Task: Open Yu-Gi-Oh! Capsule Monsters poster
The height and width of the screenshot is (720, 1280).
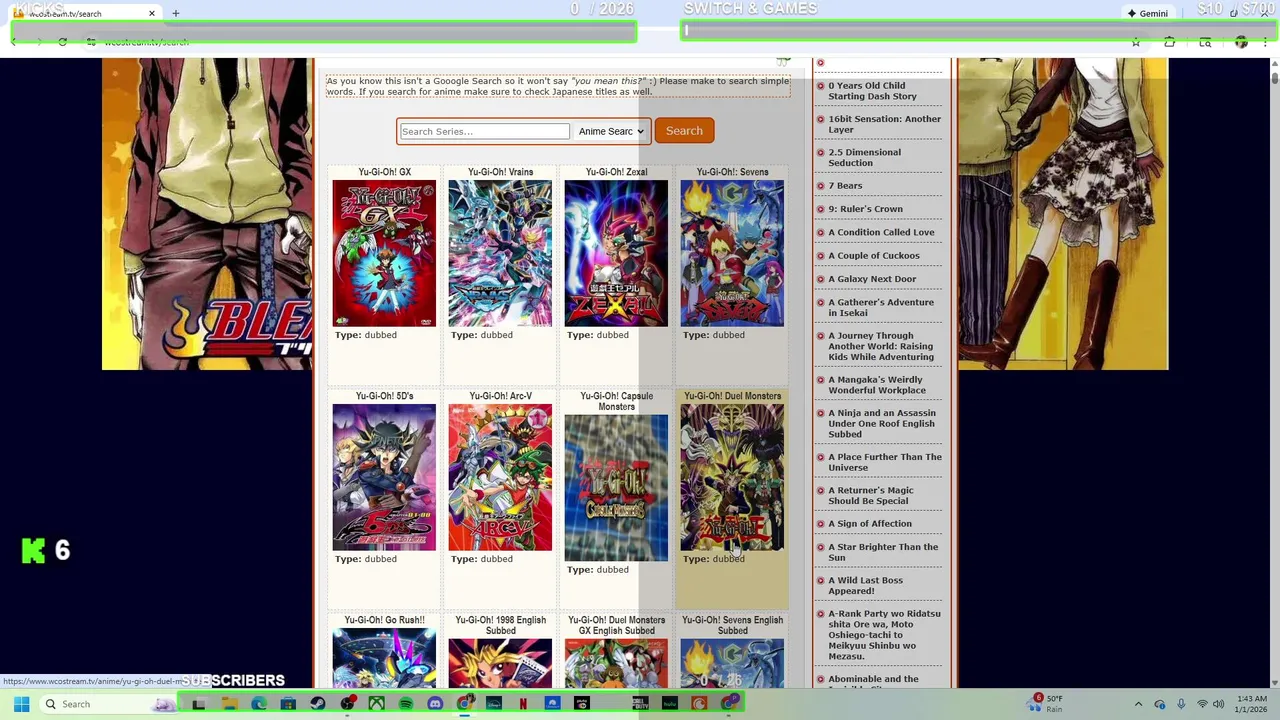Action: tap(616, 488)
